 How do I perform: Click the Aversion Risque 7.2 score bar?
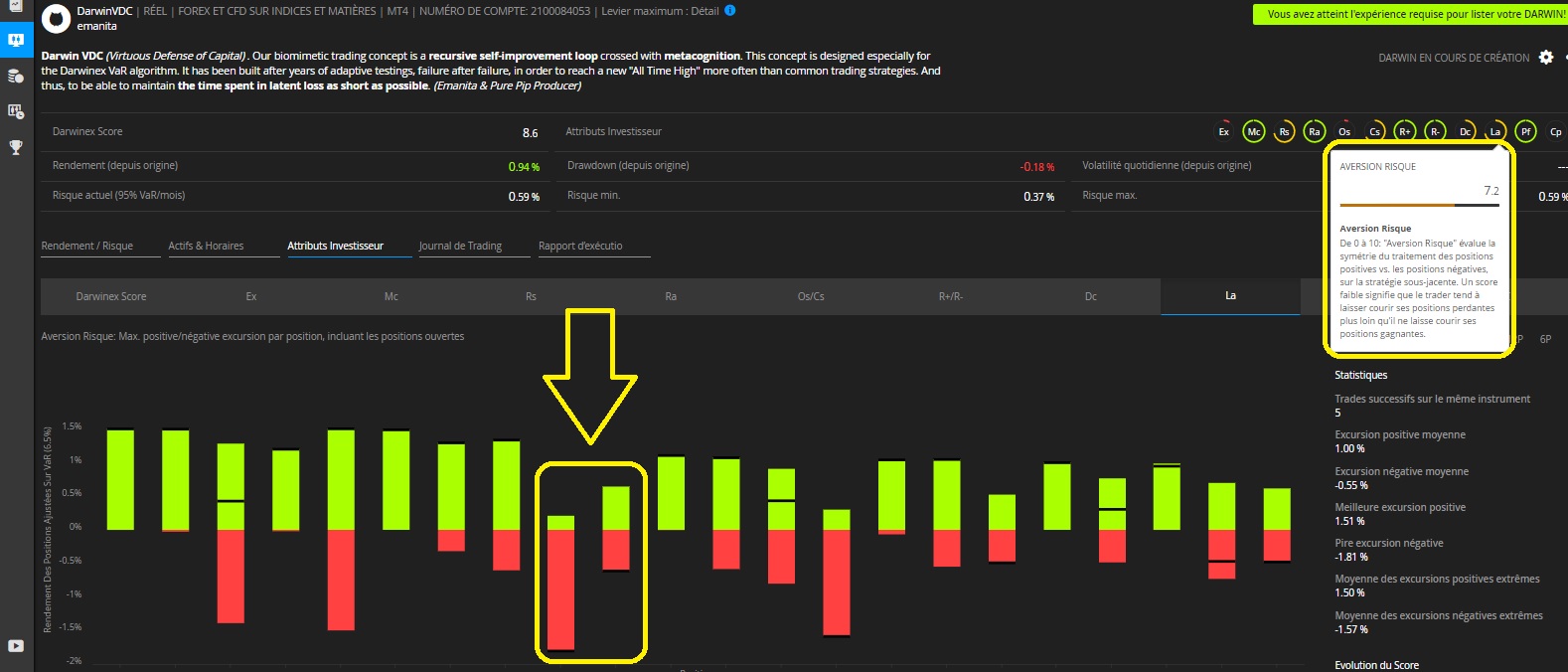(1419, 205)
